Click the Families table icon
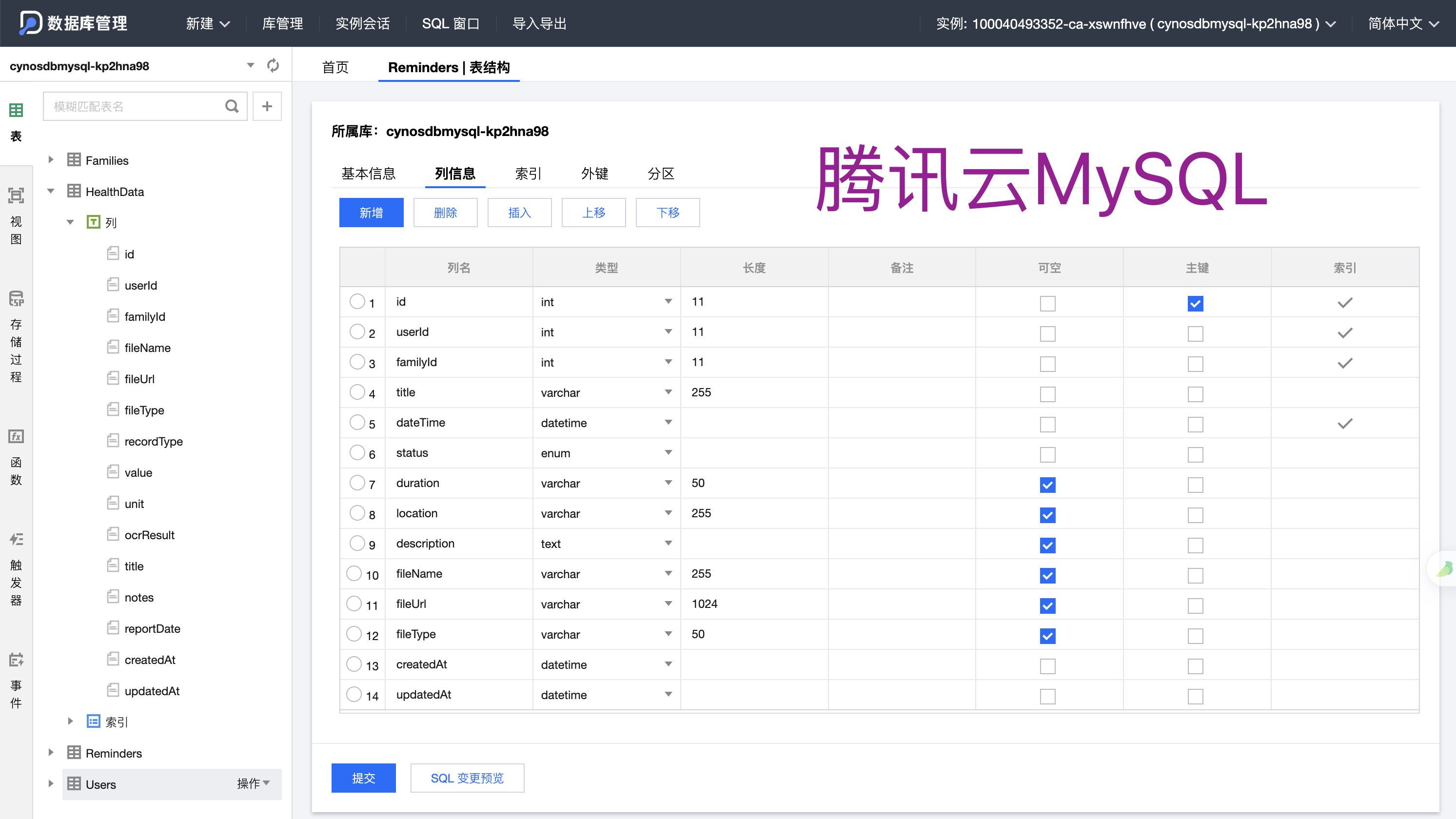Image resolution: width=1456 pixels, height=819 pixels. tap(74, 160)
